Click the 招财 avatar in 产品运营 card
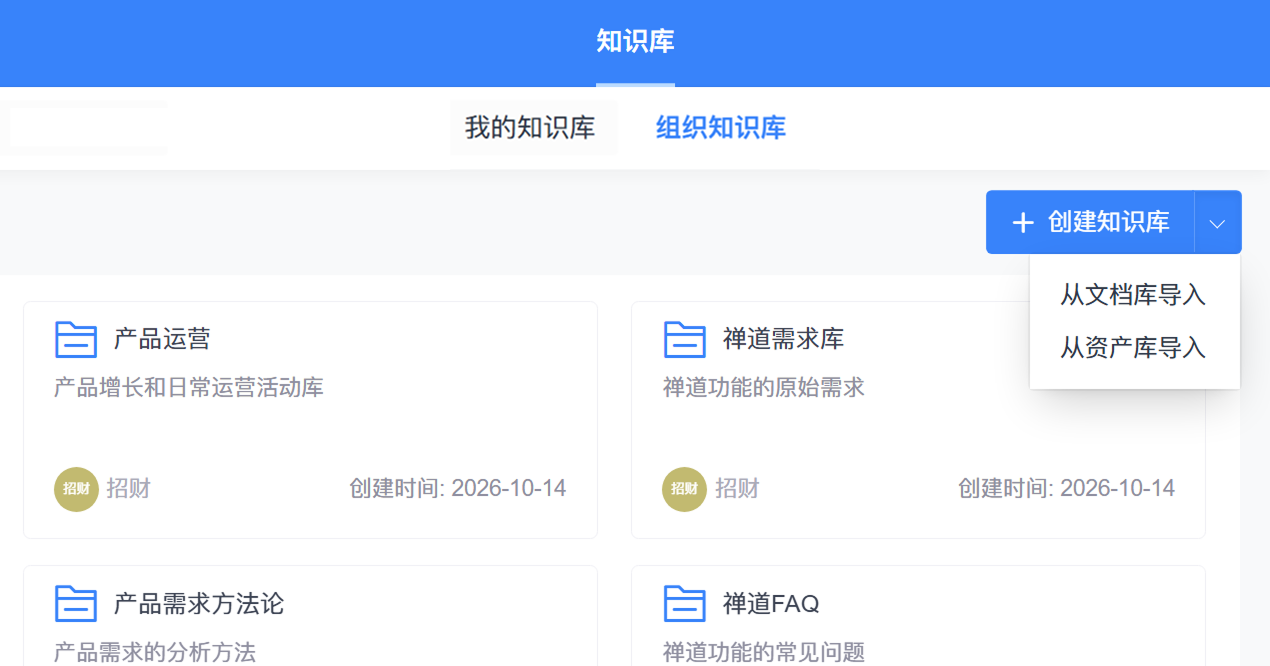1270x666 pixels. [76, 489]
